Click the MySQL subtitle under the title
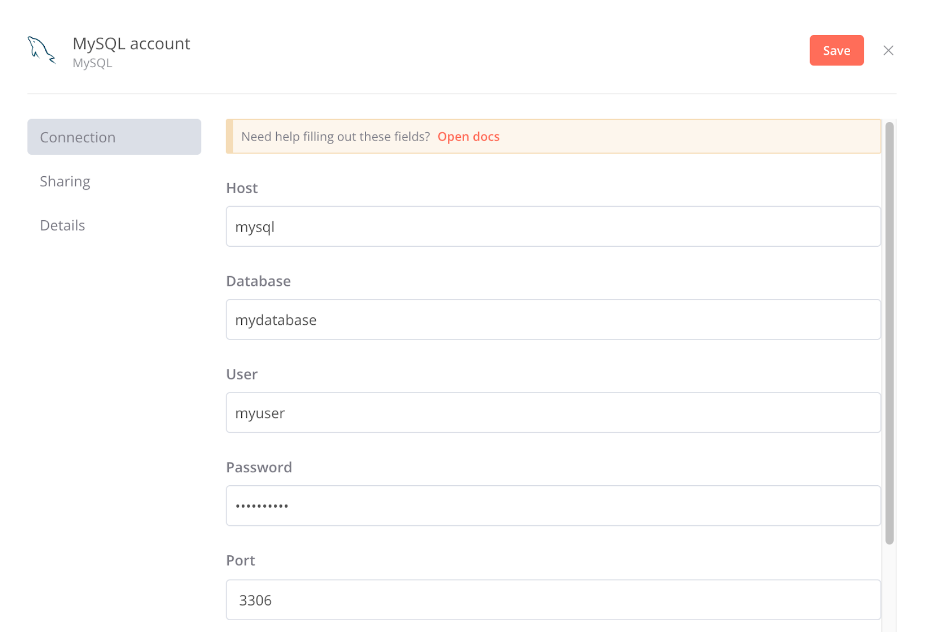 (91, 62)
